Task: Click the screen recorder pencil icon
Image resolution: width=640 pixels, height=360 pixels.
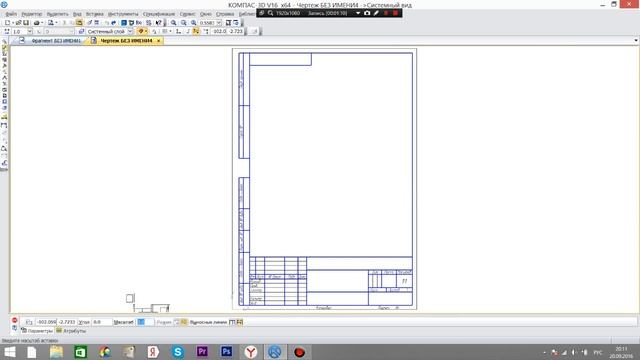Action: click(376, 13)
